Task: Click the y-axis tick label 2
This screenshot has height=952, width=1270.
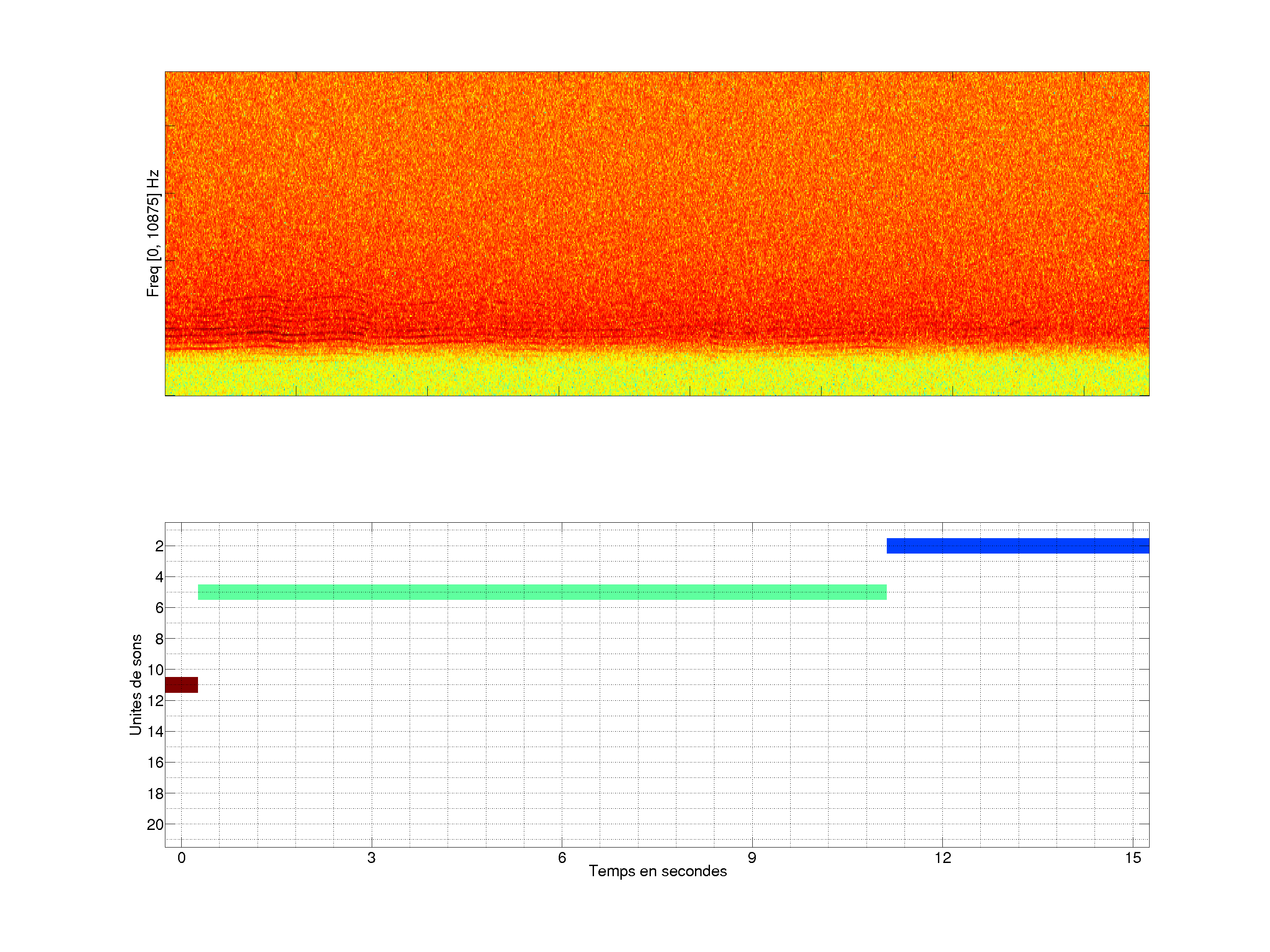Action: click(159, 546)
